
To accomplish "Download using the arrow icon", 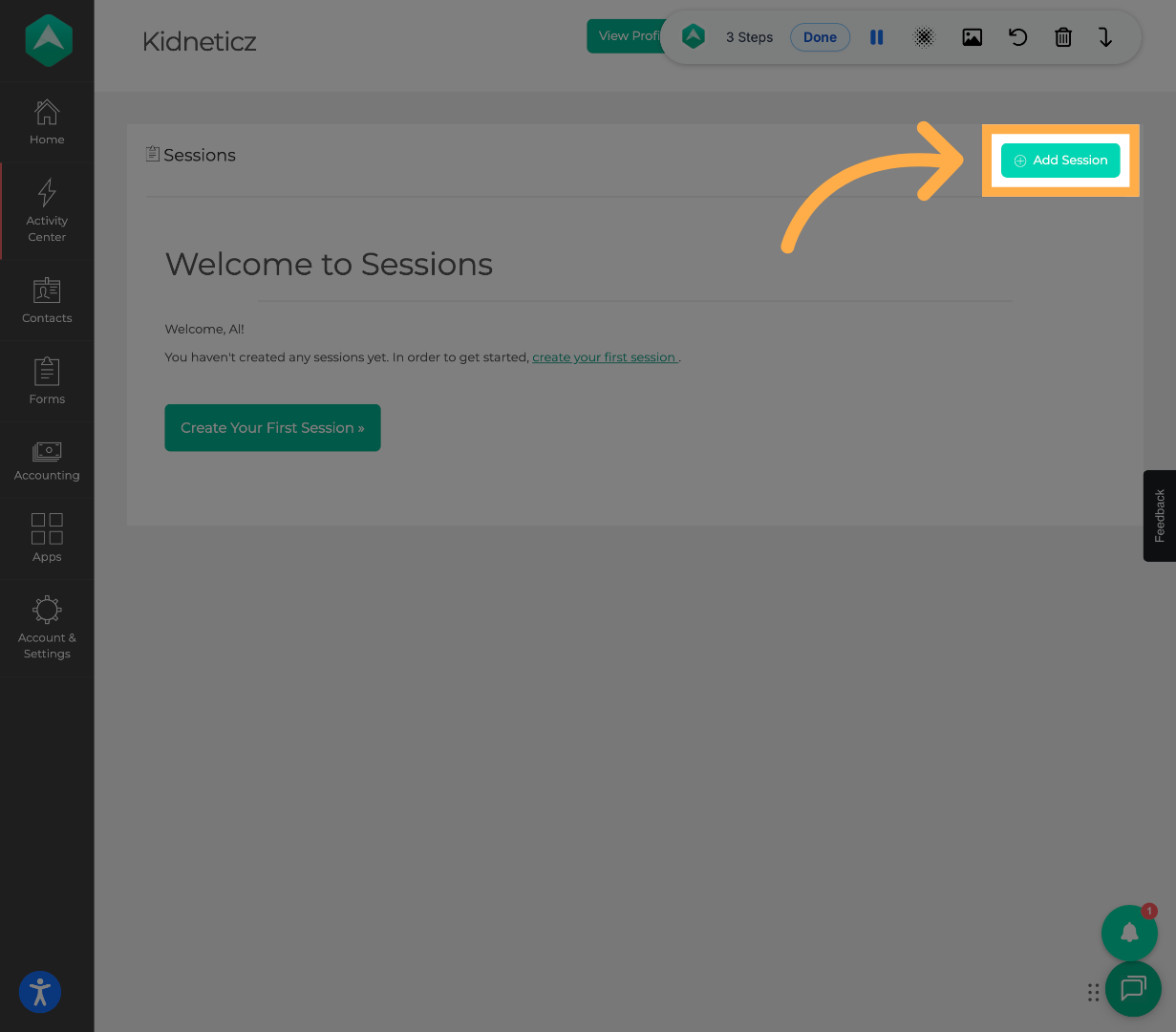I will (x=1106, y=37).
